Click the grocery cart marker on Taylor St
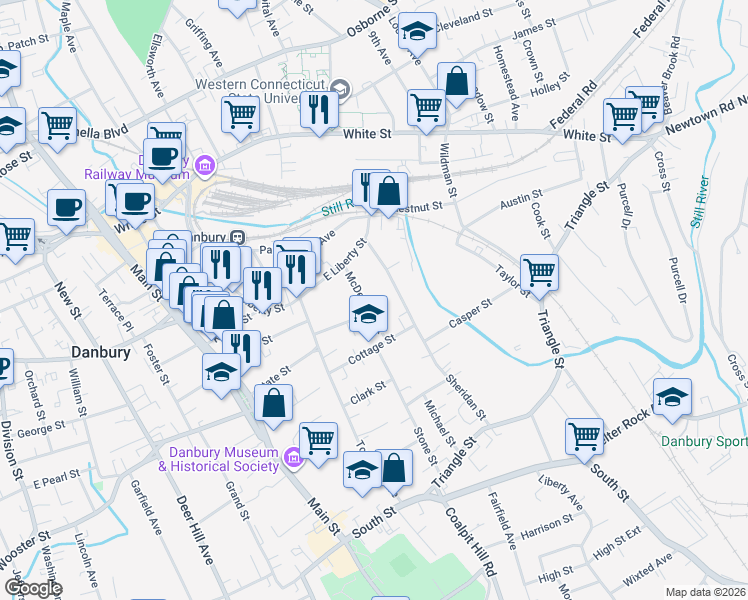 [539, 275]
